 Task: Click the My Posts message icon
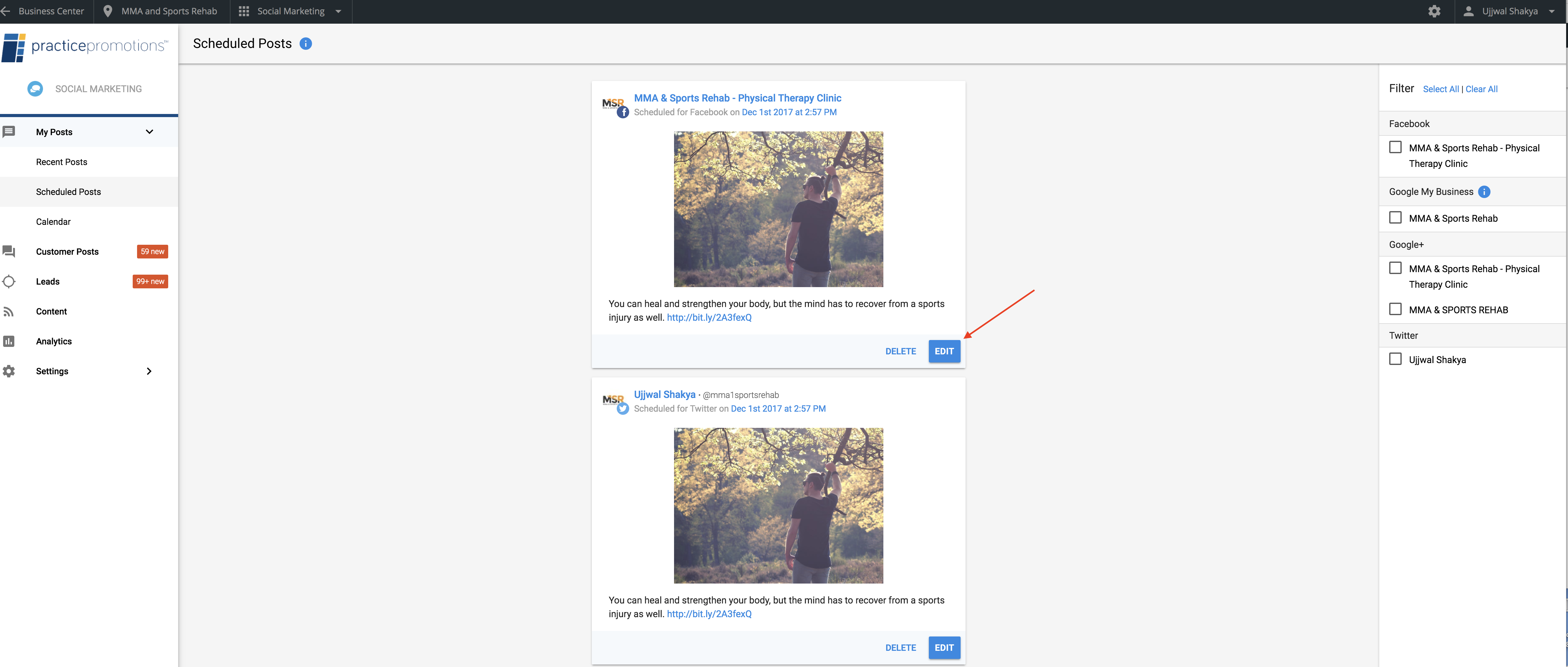click(x=8, y=131)
